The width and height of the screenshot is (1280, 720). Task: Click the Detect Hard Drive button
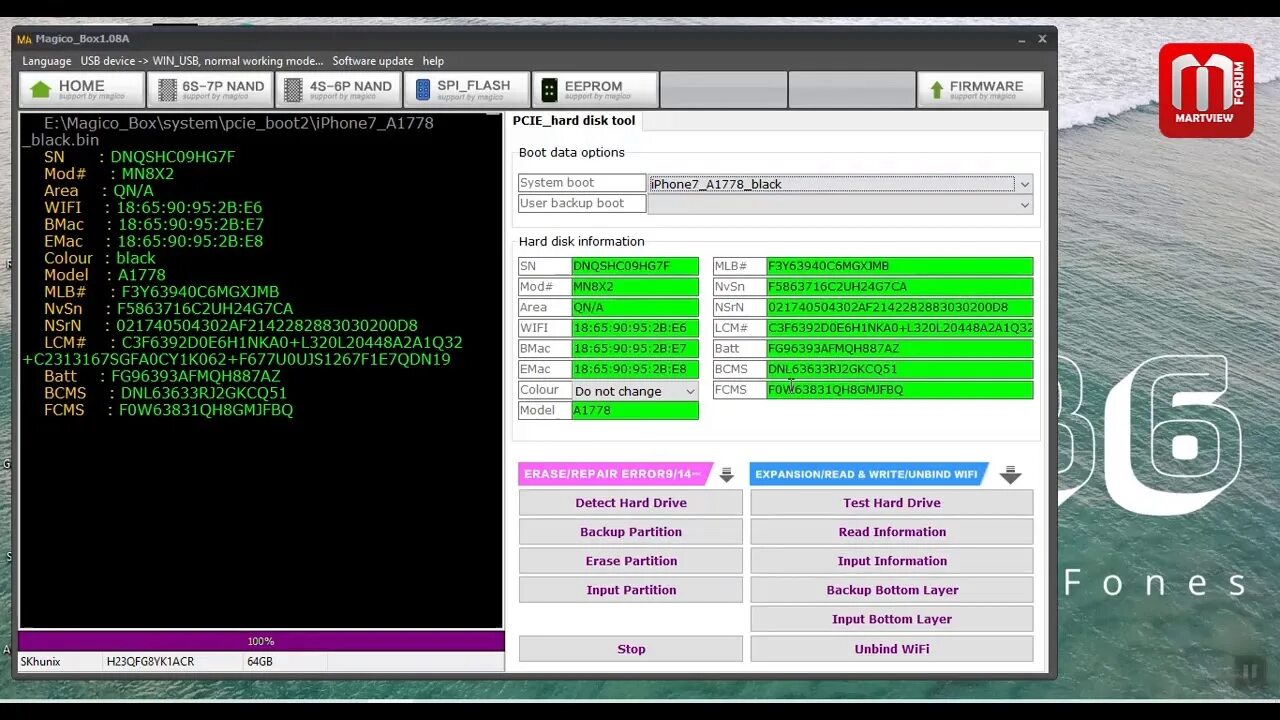pos(631,503)
